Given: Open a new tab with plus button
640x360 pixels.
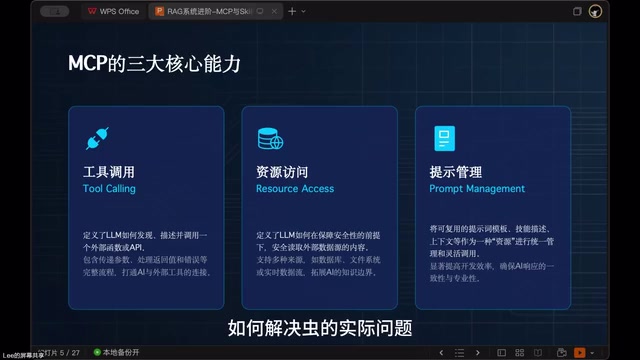Looking at the screenshot, I should click(292, 11).
